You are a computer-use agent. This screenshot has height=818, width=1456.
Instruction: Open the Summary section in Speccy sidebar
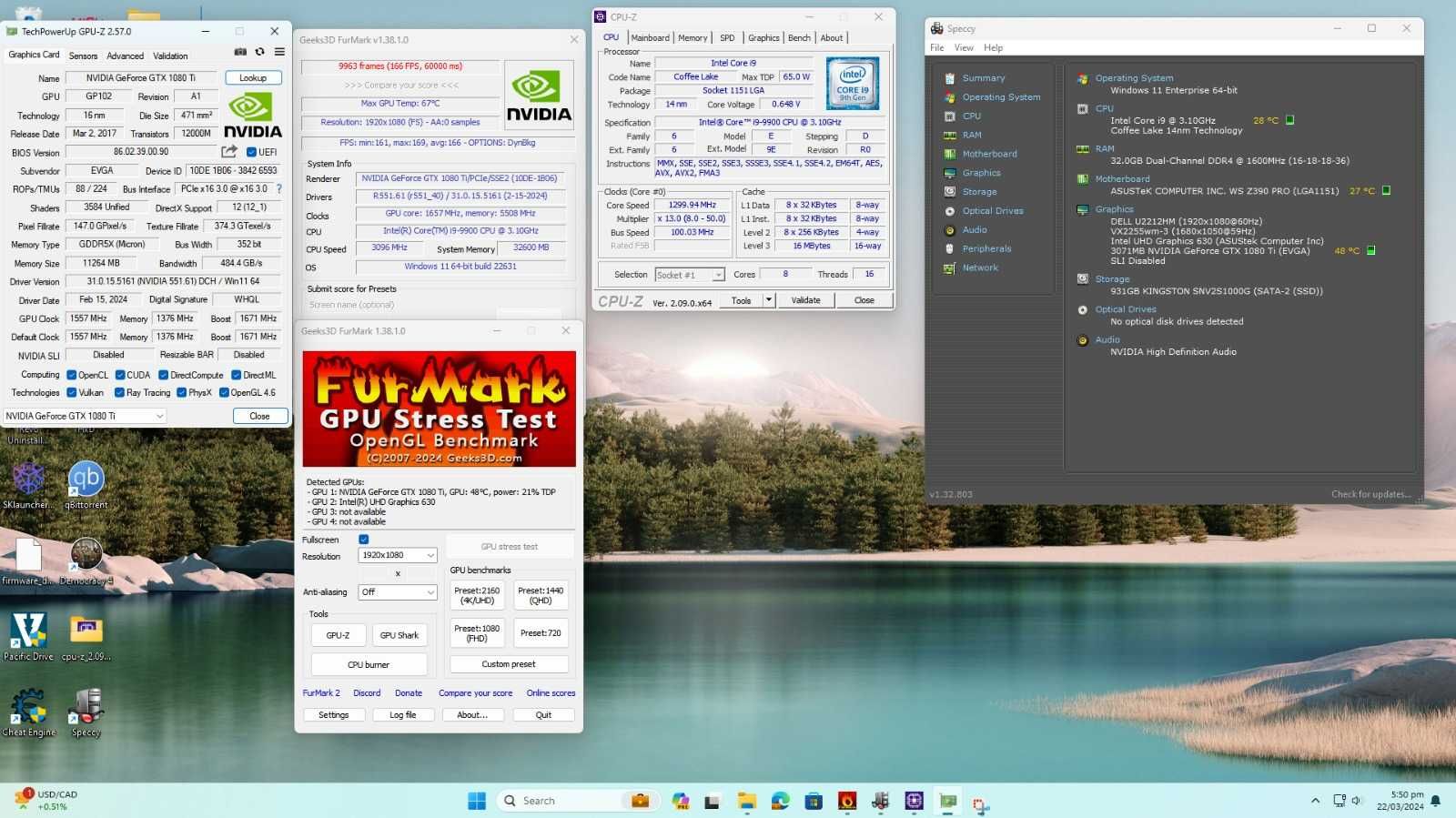click(983, 78)
